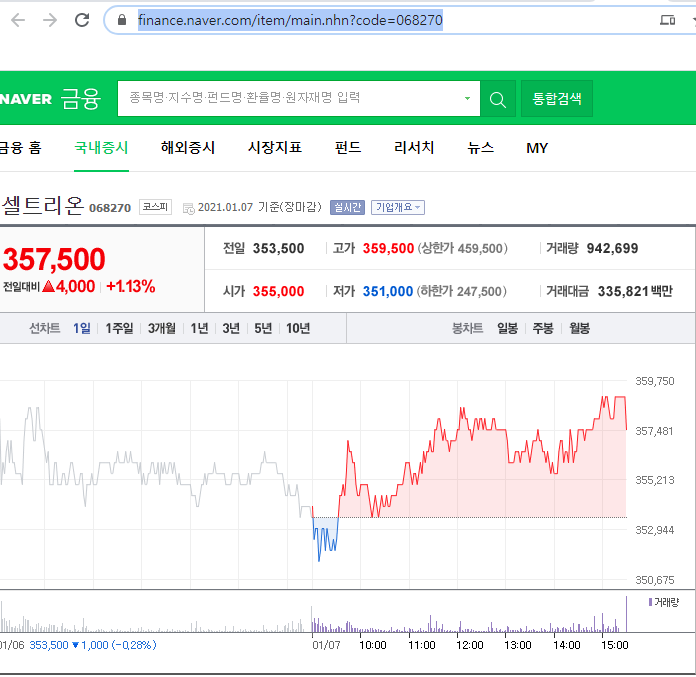Click the 350,675 price axis label
Screen dimensions: 696x677
click(655, 580)
